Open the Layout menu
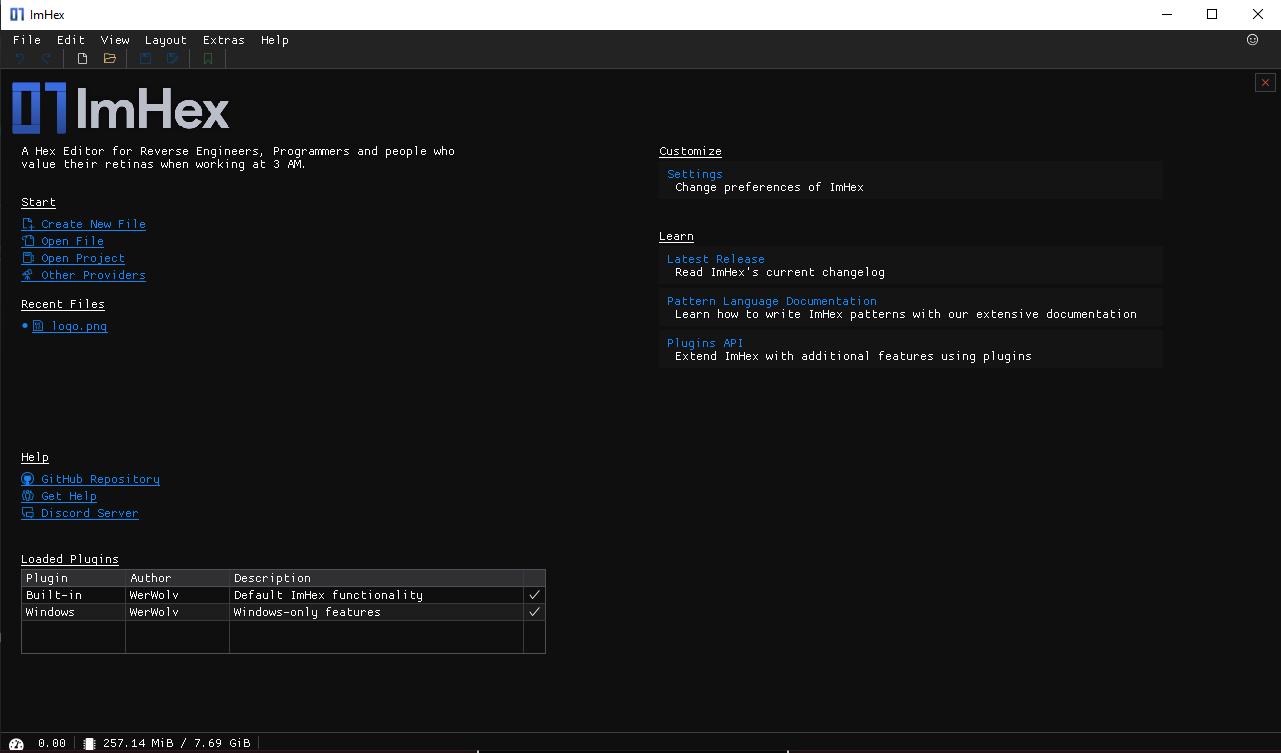 pos(165,40)
